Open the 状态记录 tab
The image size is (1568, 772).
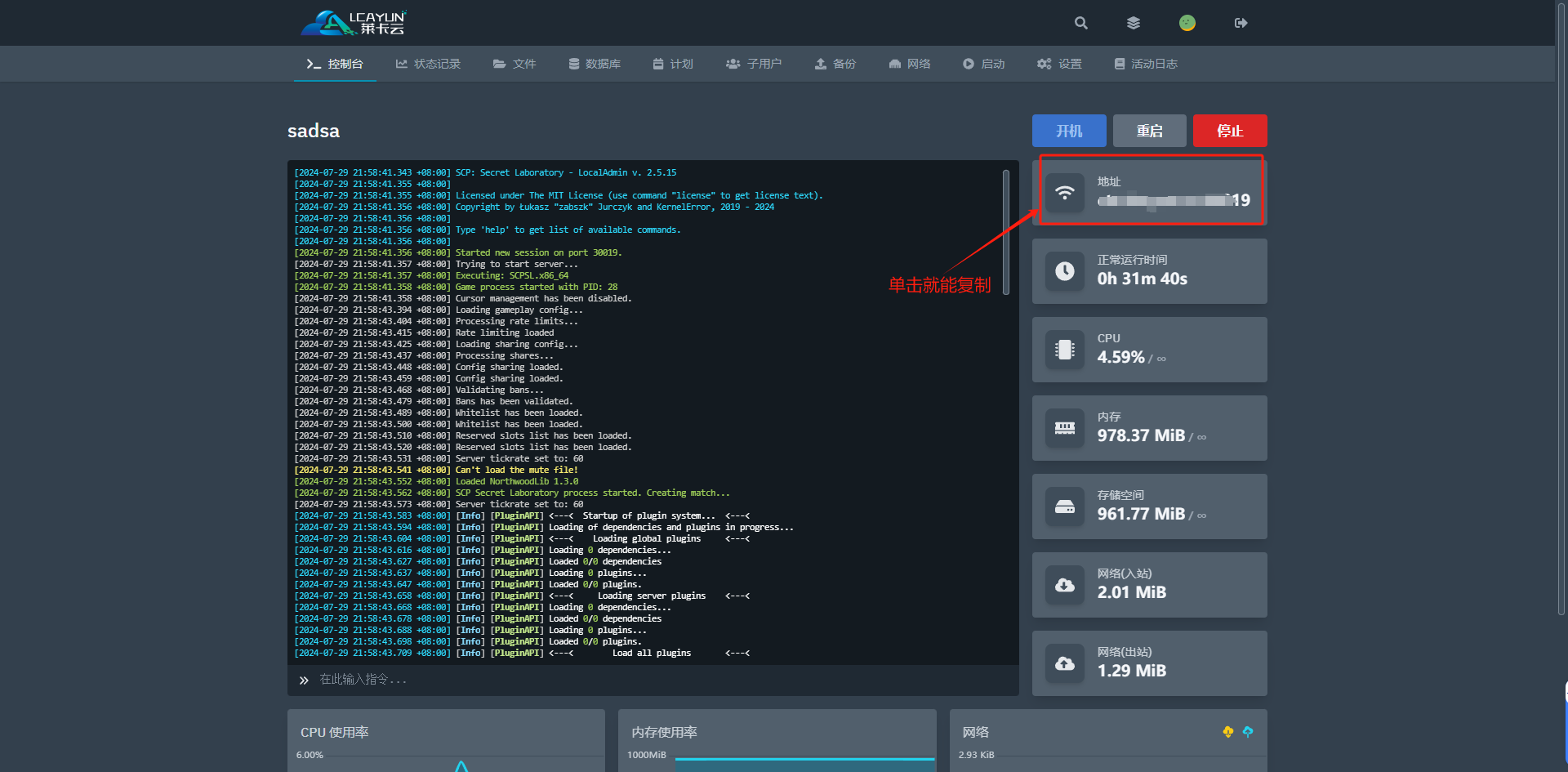pyautogui.click(x=428, y=64)
